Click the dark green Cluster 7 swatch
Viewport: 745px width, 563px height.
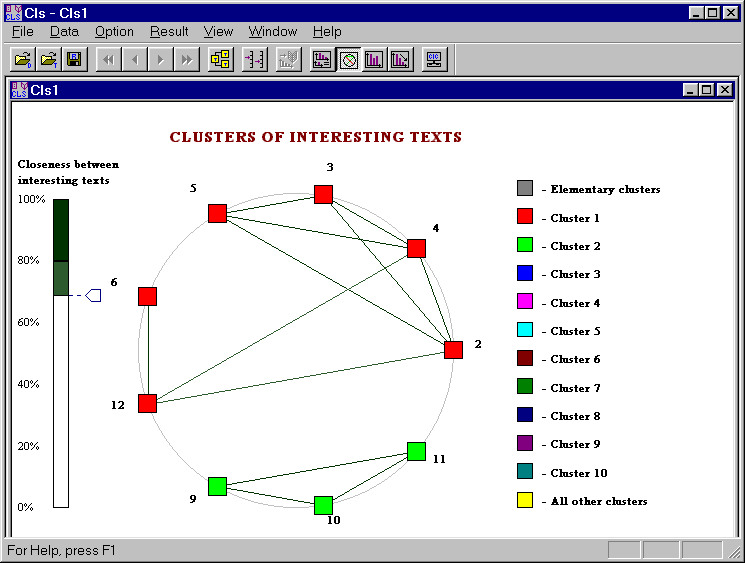[525, 386]
